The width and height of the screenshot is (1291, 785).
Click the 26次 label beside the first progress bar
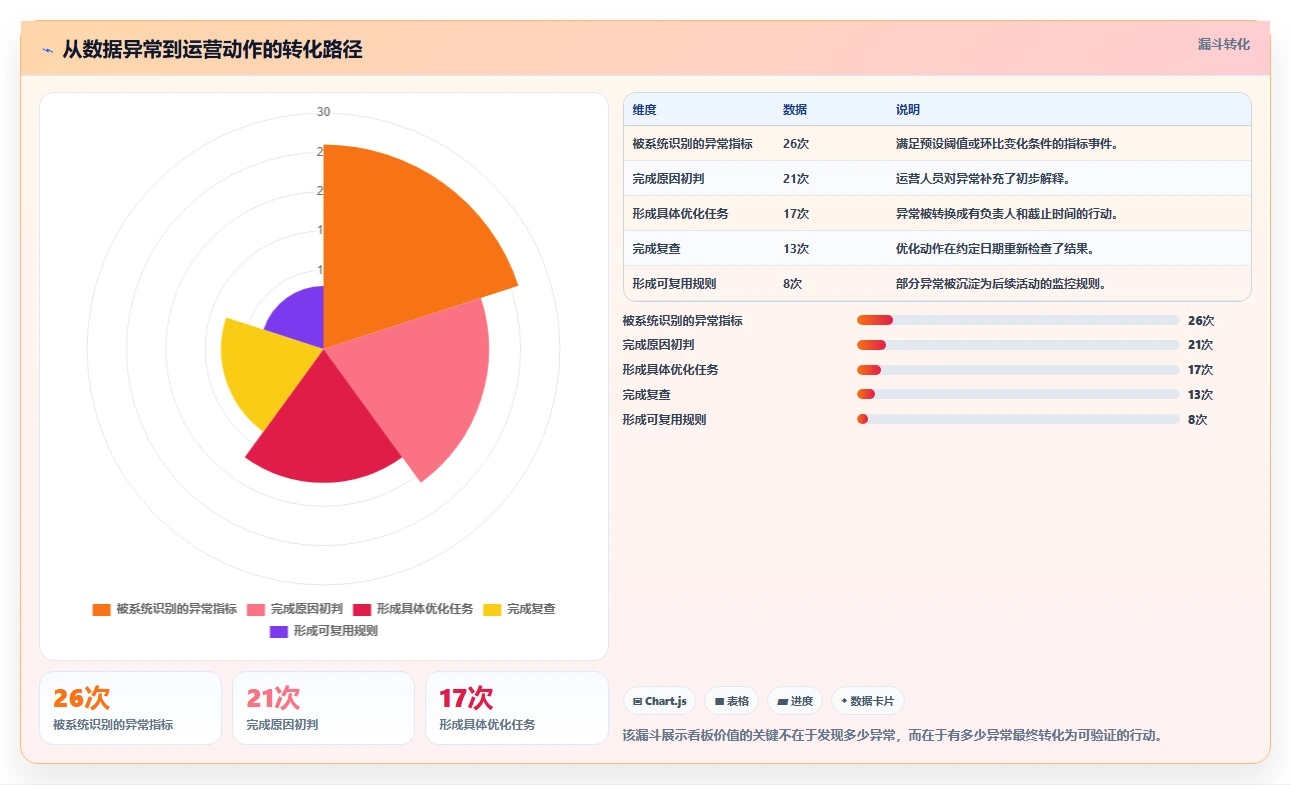coord(1201,321)
